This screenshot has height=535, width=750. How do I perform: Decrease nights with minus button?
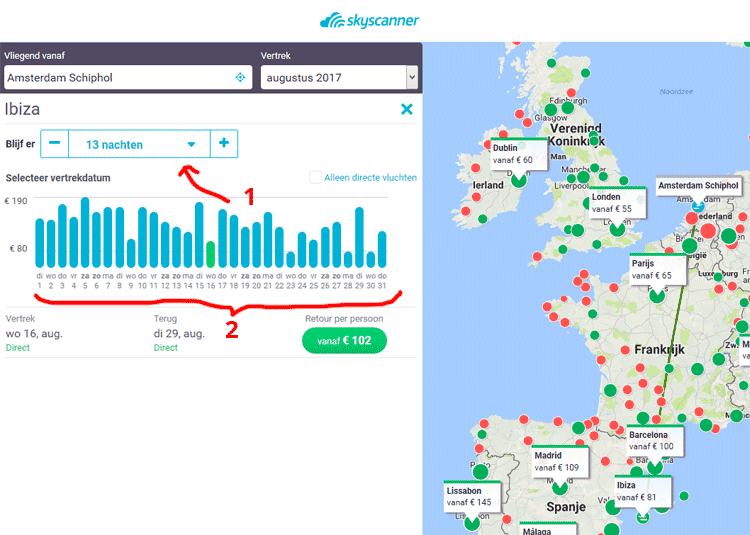point(55,143)
